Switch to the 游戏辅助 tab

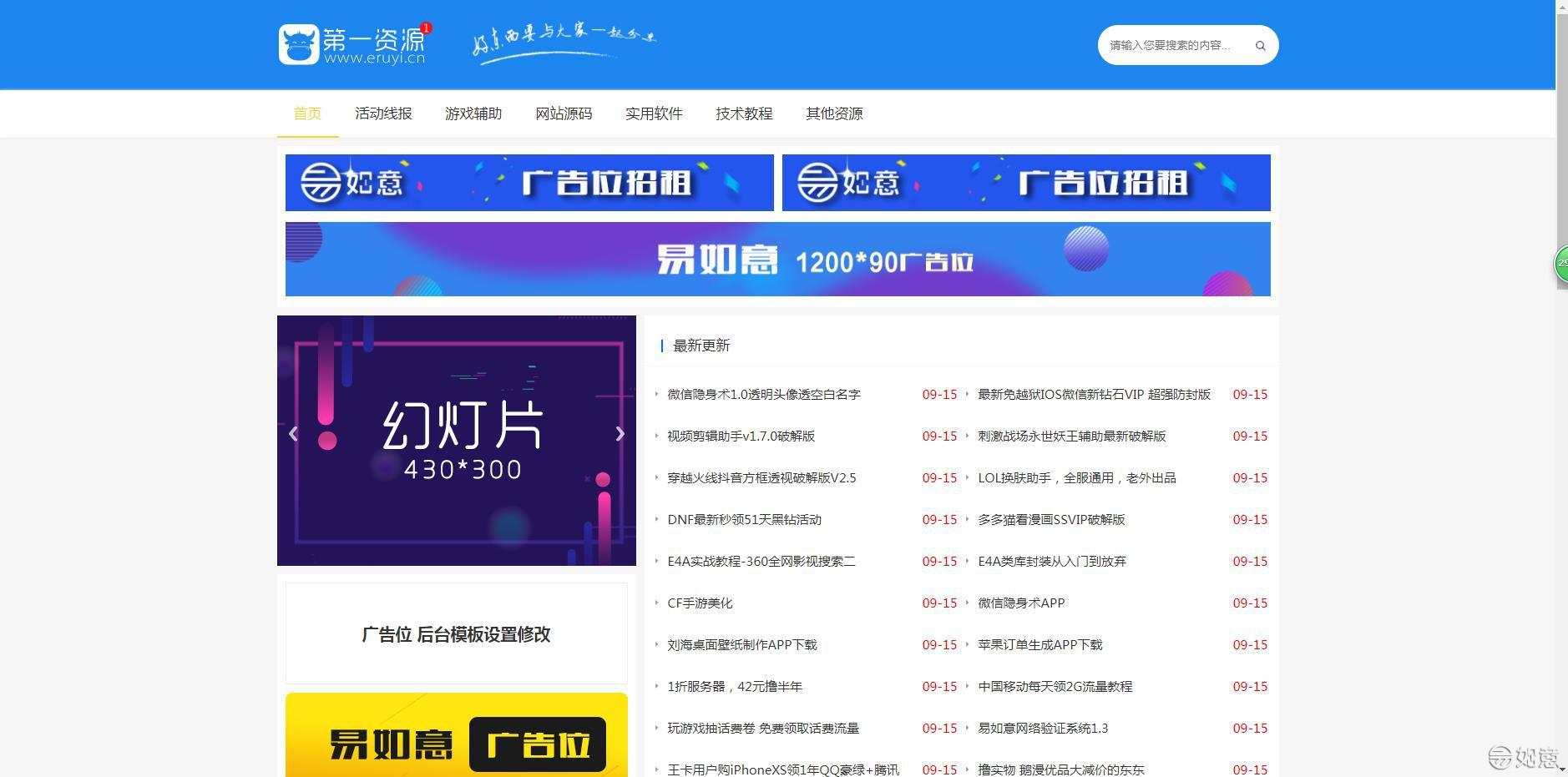point(473,114)
